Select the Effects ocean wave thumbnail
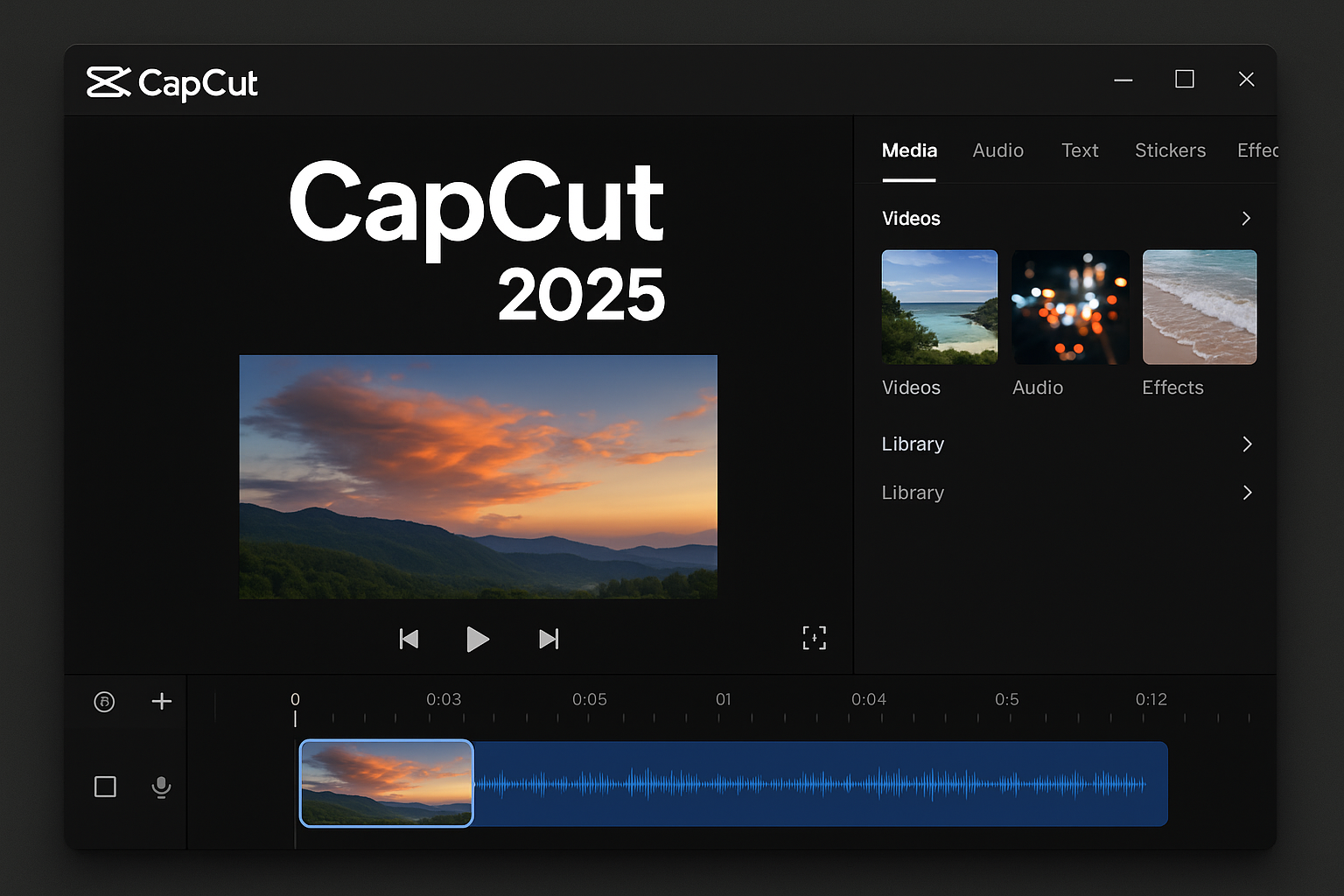 [1200, 306]
